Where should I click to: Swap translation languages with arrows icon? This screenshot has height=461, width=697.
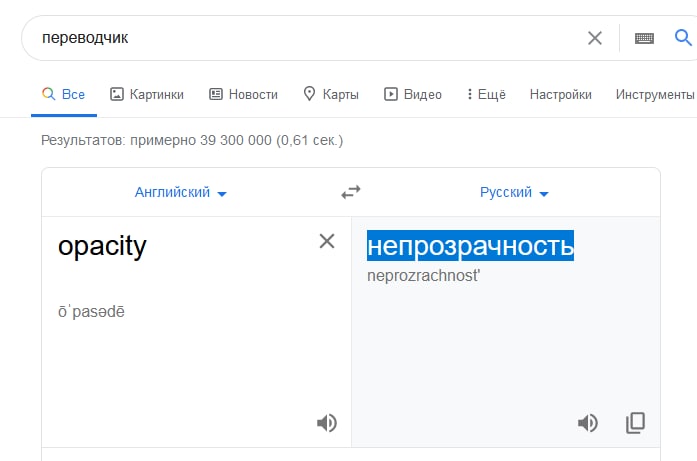350,192
